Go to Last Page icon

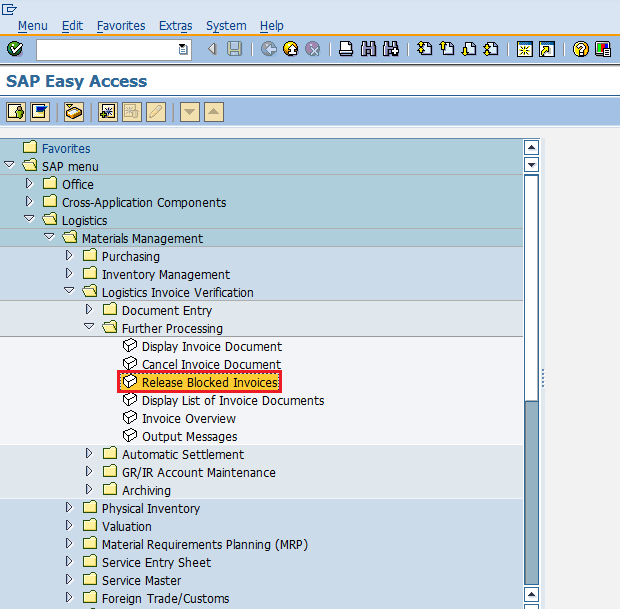pyautogui.click(x=491, y=49)
